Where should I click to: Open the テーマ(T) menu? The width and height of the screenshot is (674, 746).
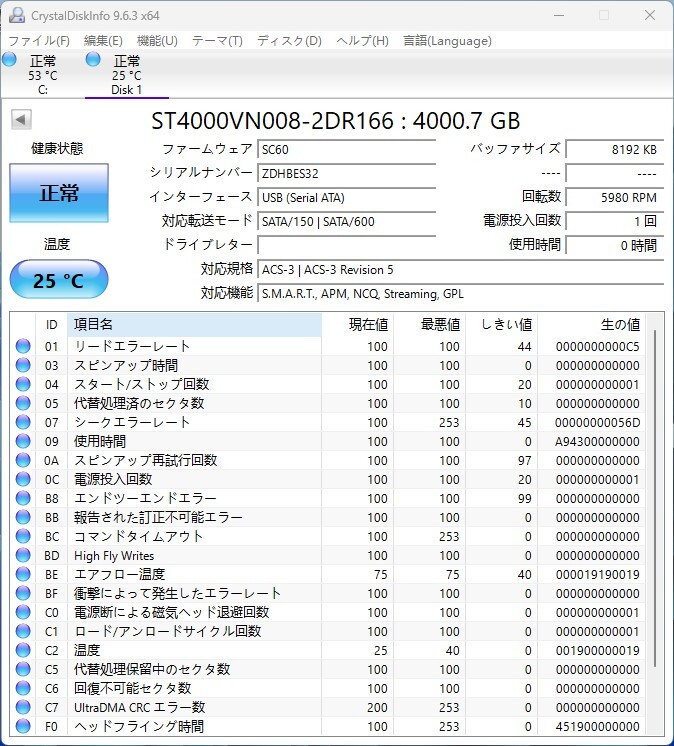click(x=217, y=41)
